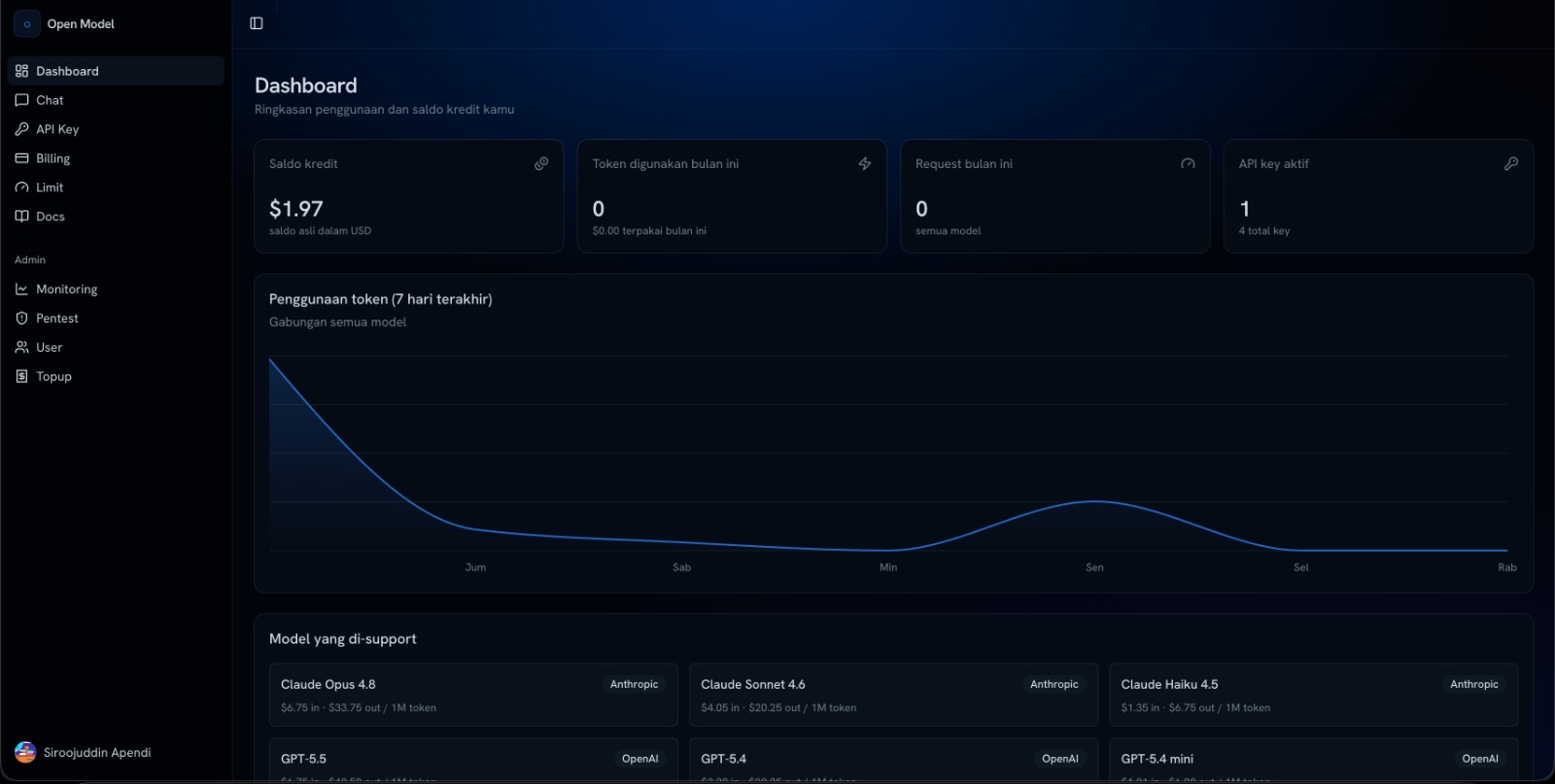Image resolution: width=1555 pixels, height=784 pixels.
Task: Select the GPT-5.4 mini model card
Action: click(x=1314, y=760)
